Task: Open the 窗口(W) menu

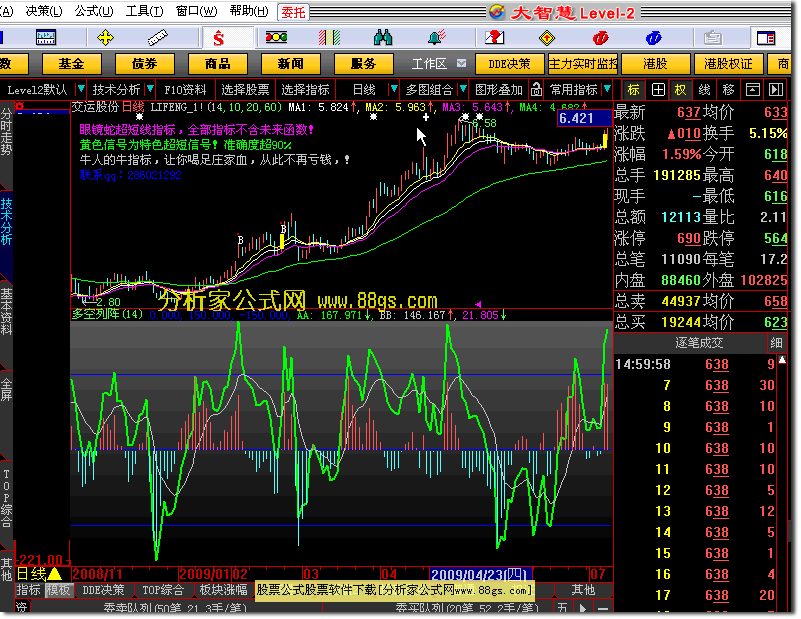Action: (x=197, y=11)
